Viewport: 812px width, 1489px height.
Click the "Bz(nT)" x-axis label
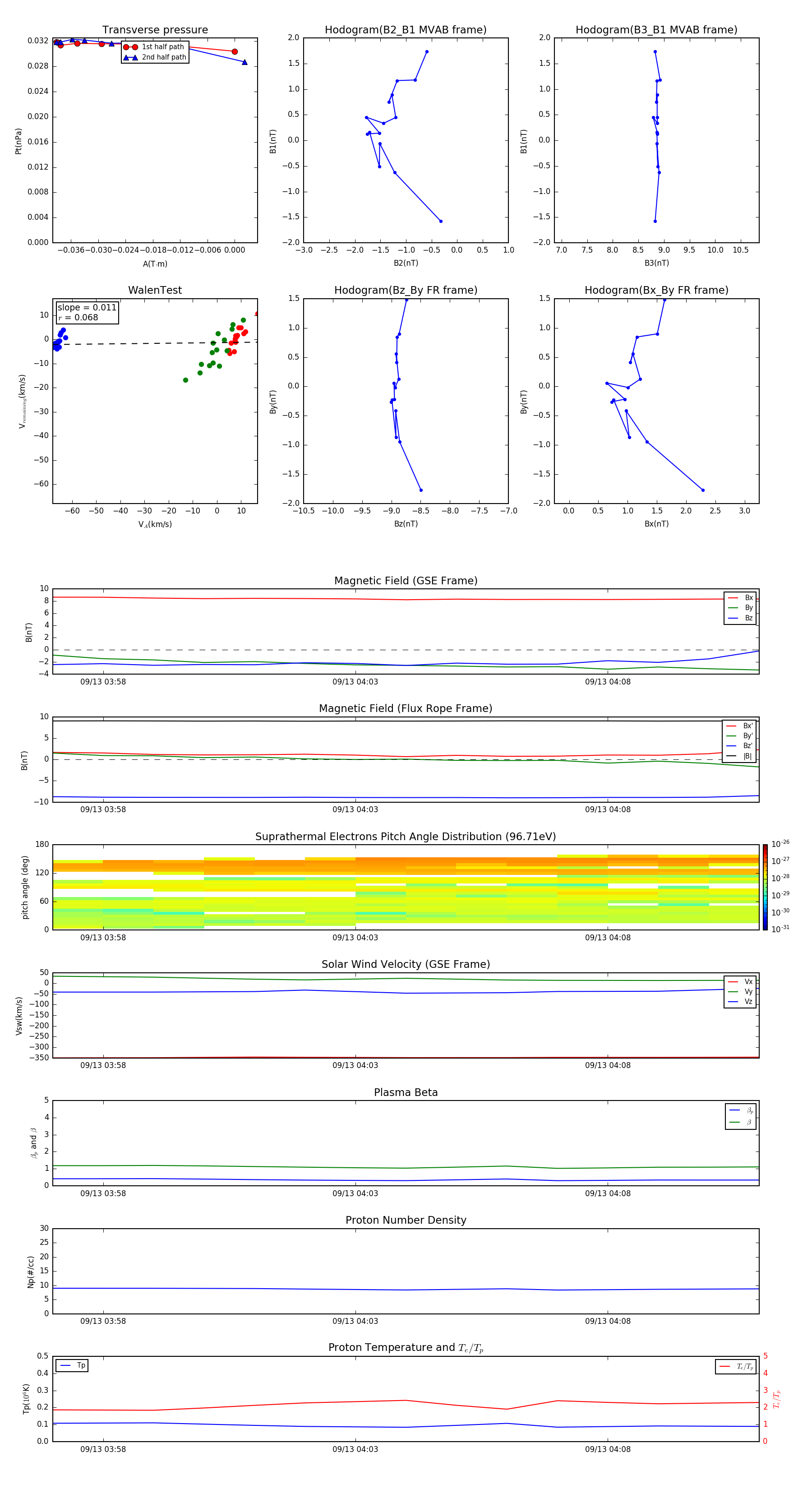(406, 524)
